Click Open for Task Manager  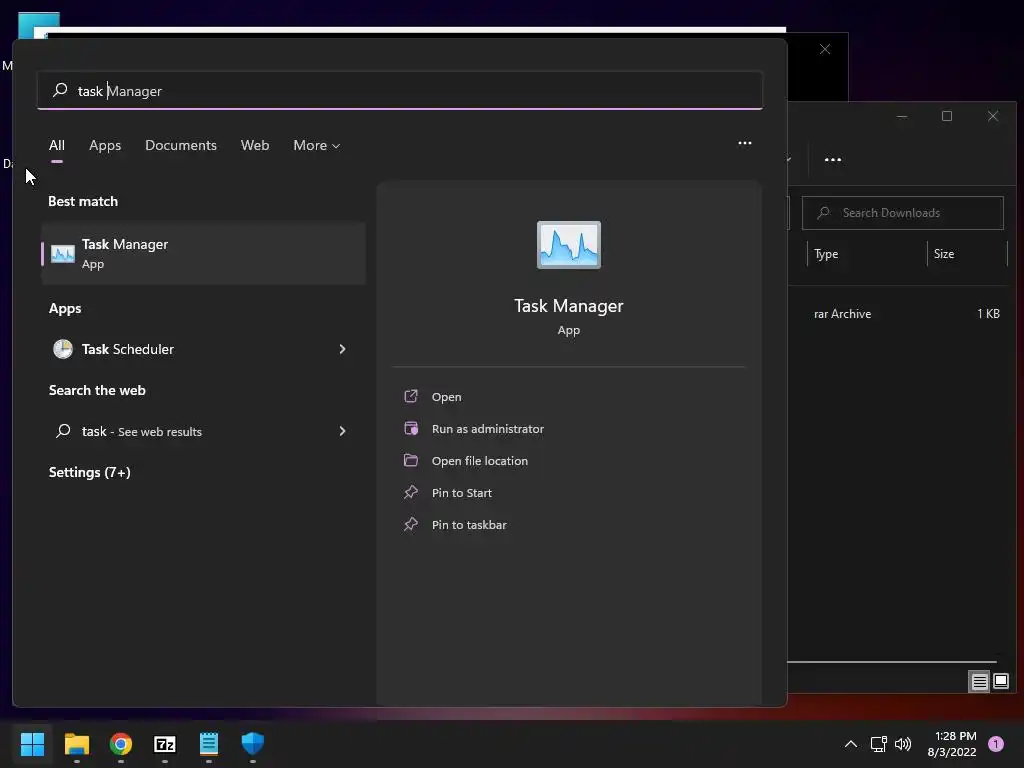click(x=447, y=396)
